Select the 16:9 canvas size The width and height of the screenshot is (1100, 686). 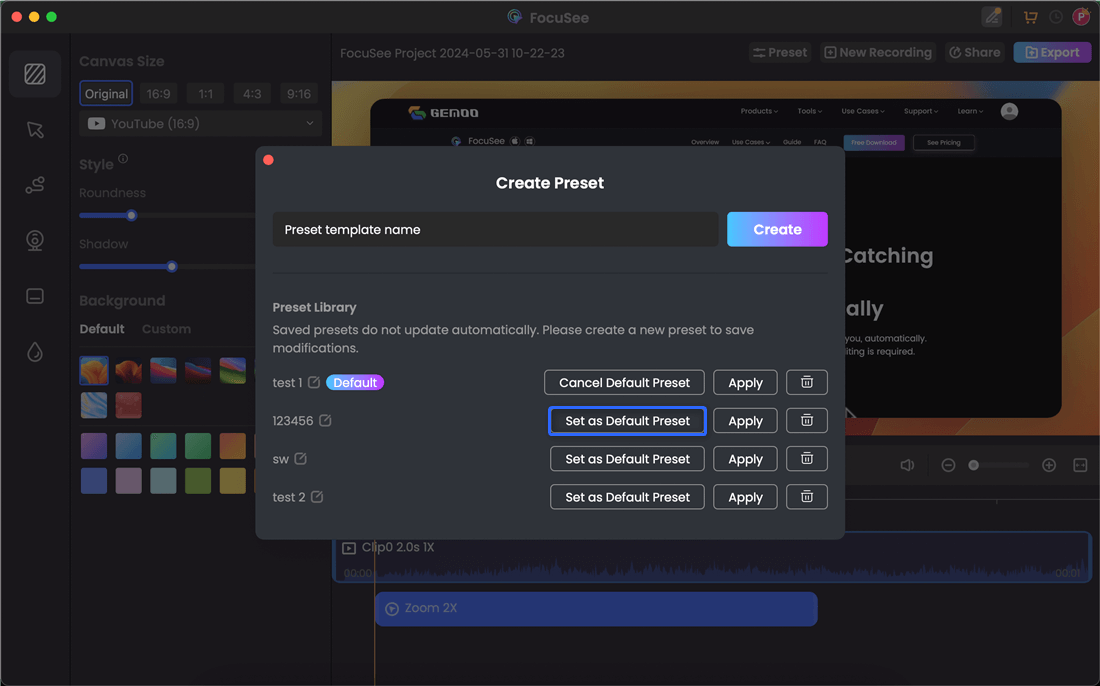(159, 93)
